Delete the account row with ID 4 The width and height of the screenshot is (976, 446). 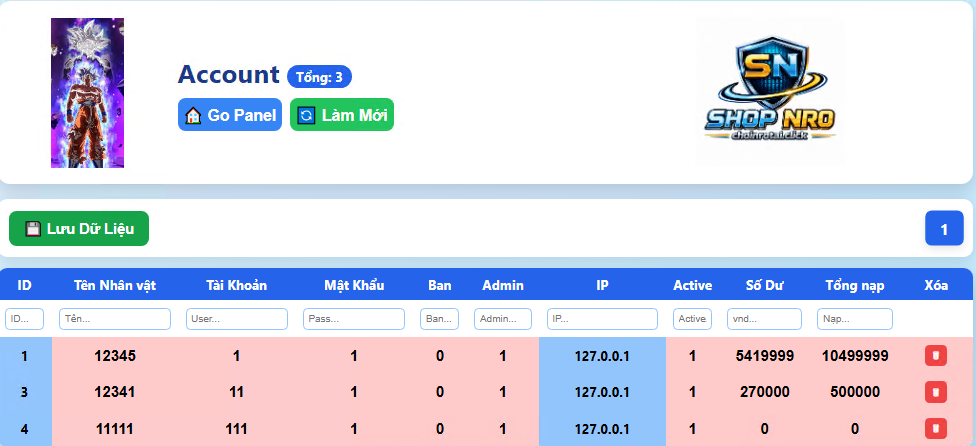(x=936, y=428)
